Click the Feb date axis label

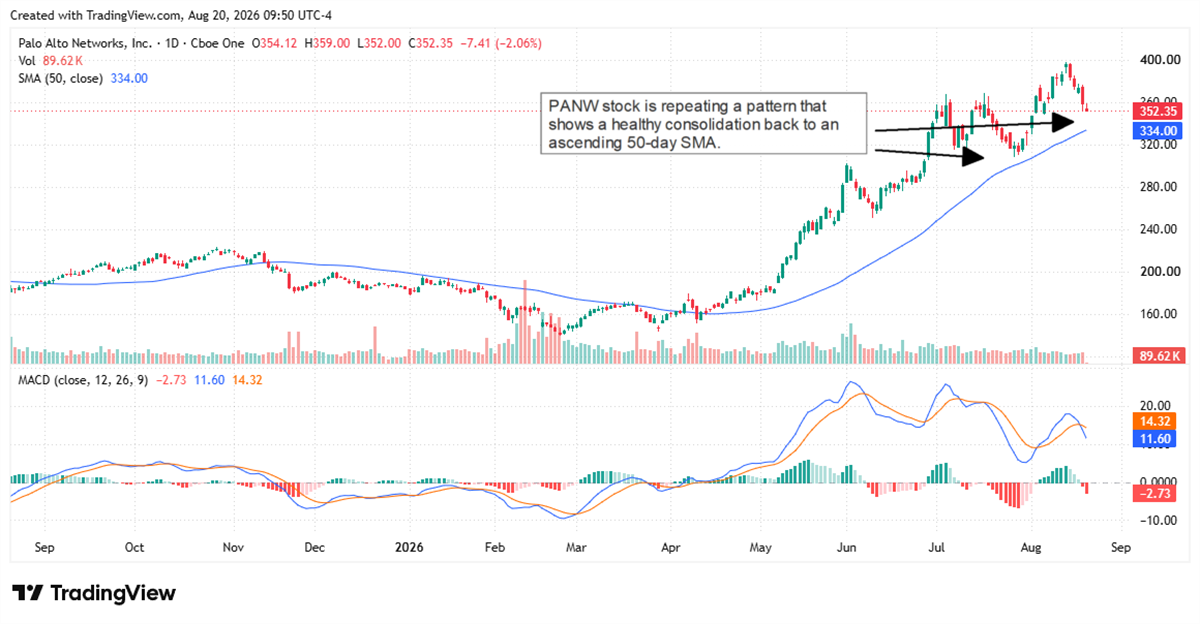(x=493, y=548)
